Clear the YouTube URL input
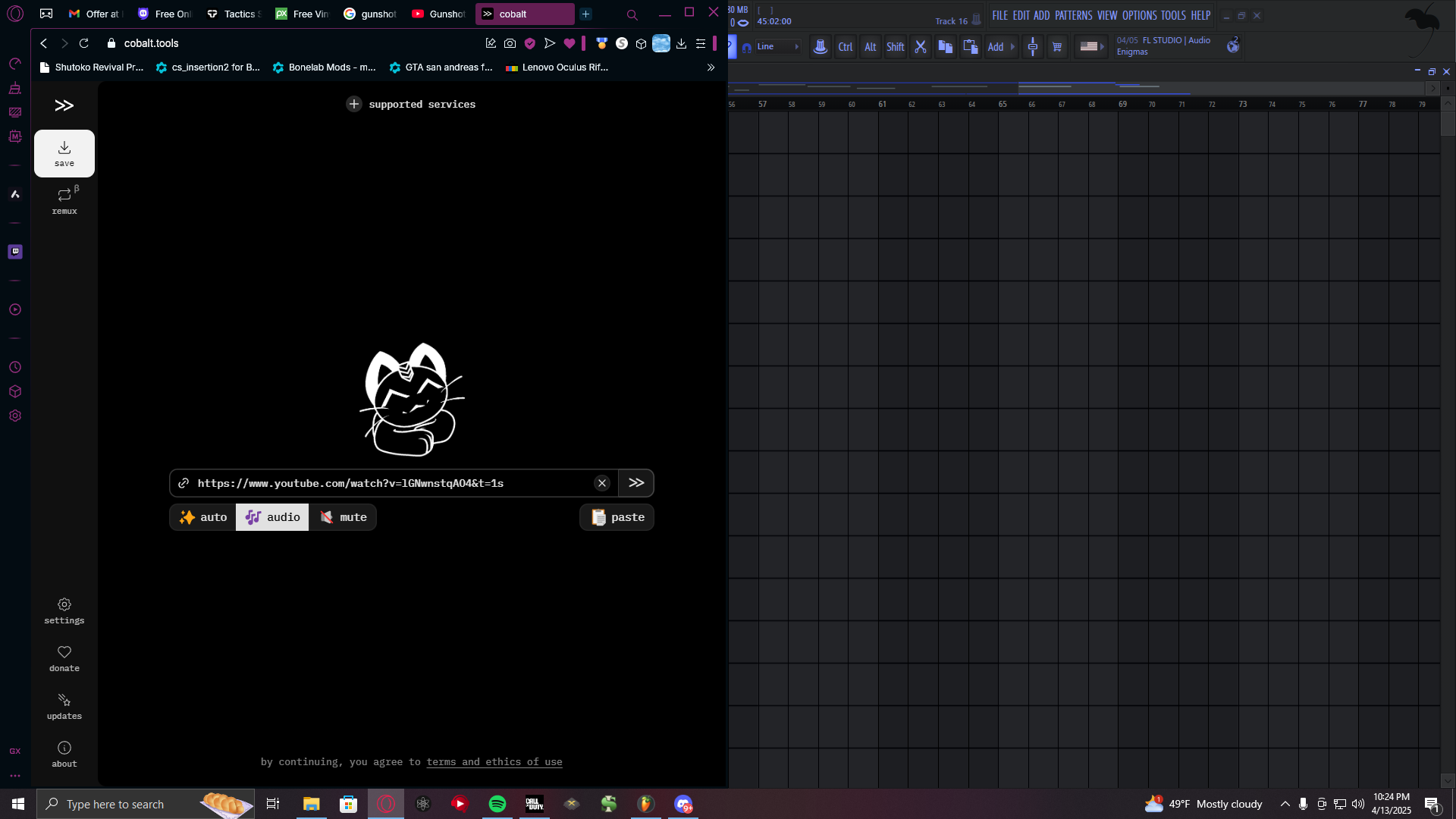The width and height of the screenshot is (1456, 819). [x=602, y=483]
